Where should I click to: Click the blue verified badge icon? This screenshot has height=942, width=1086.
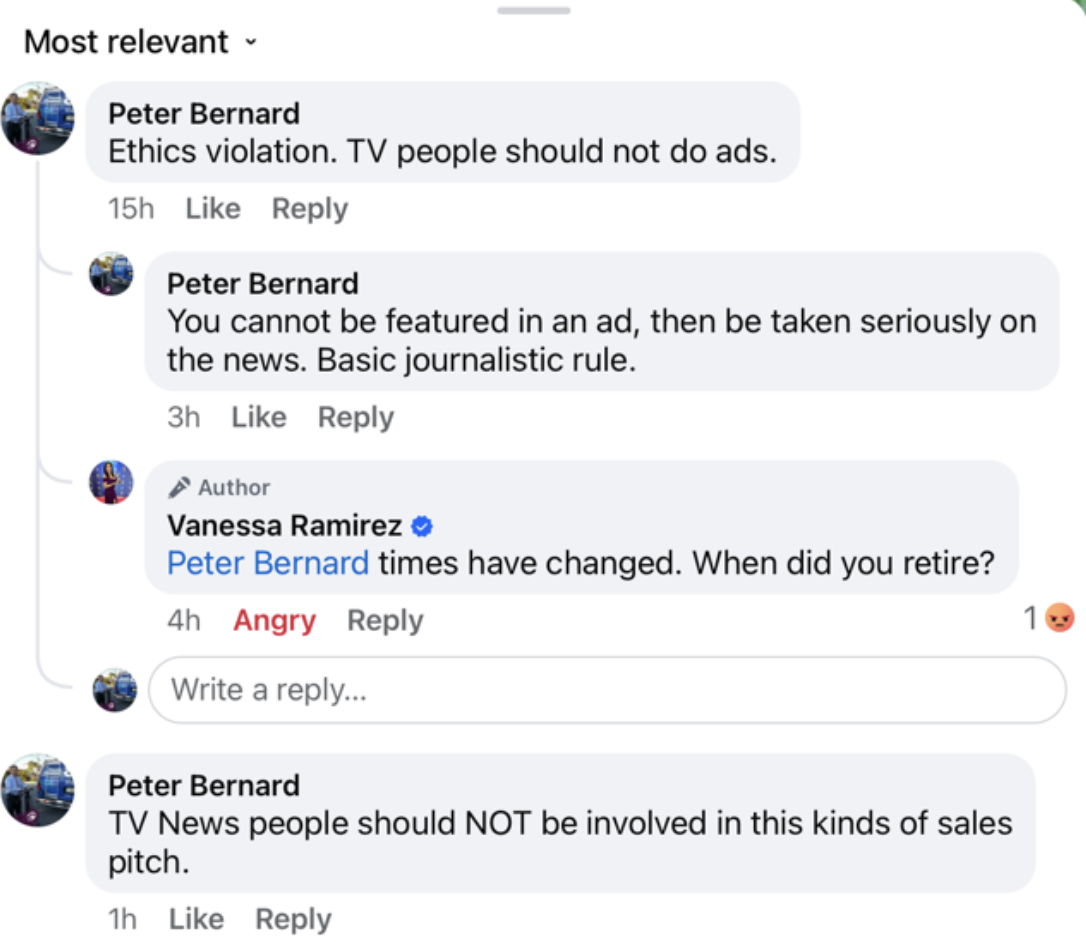coord(422,525)
